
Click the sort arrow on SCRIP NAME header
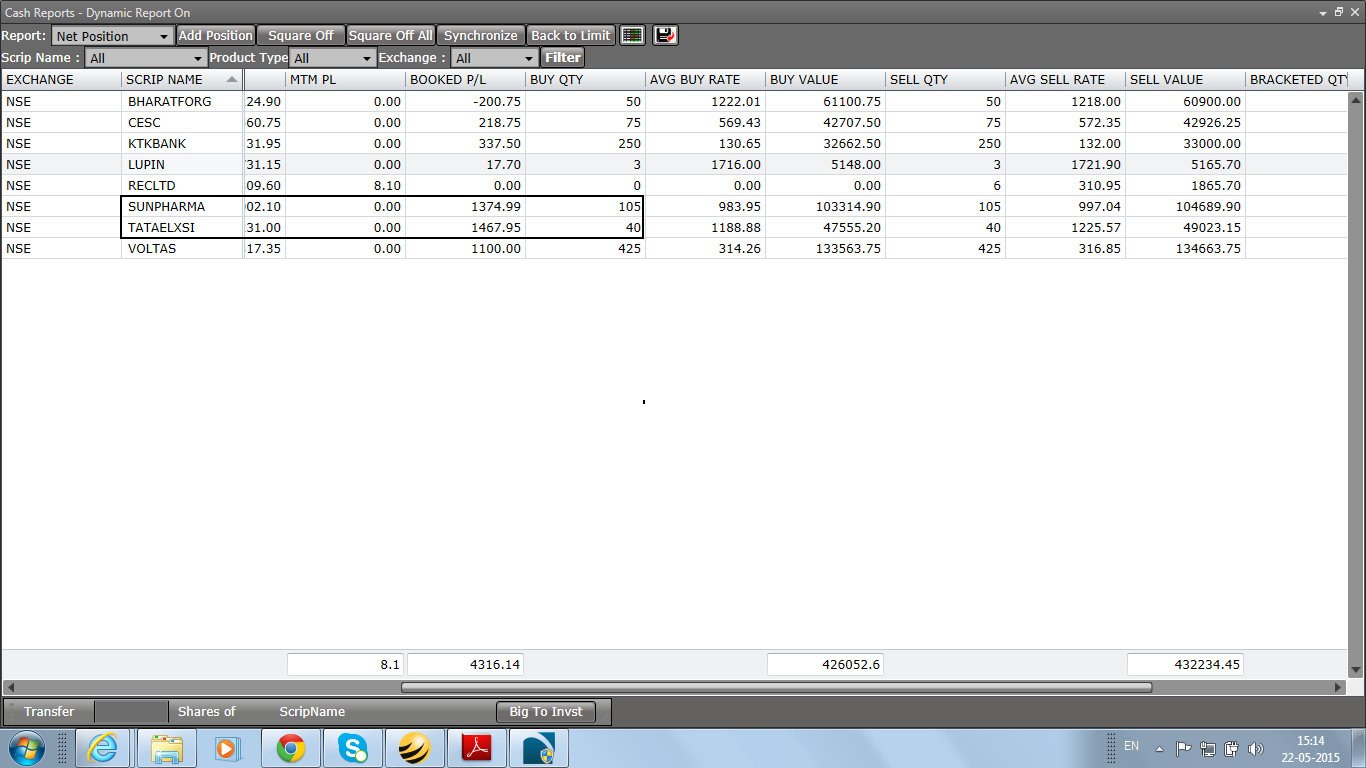click(x=232, y=79)
